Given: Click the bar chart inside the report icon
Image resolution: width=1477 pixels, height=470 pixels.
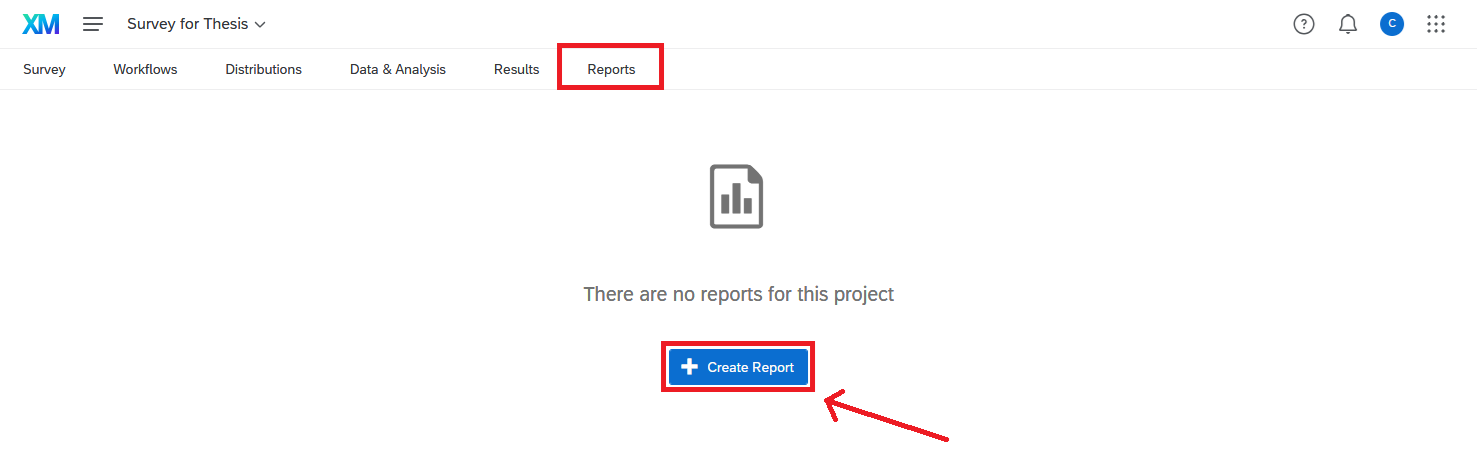Looking at the screenshot, I should (737, 200).
